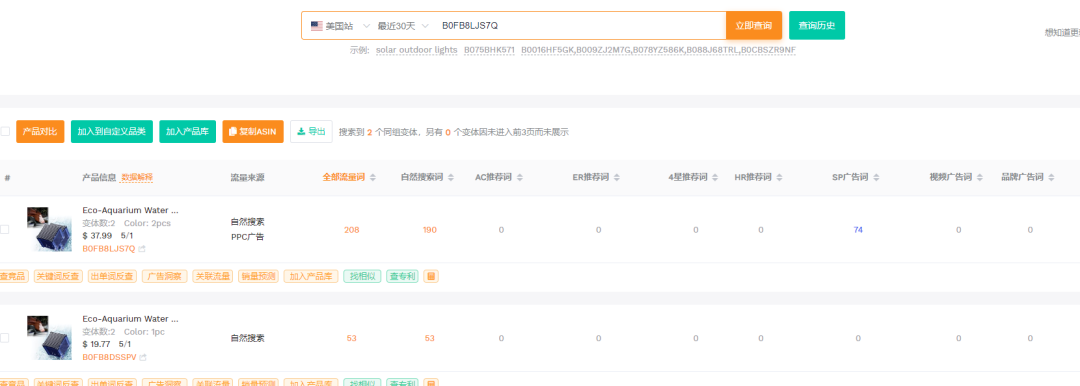The height and width of the screenshot is (386, 1080).
Task: Check the checkbox for the $37.99 product row
Action: pos(5,230)
